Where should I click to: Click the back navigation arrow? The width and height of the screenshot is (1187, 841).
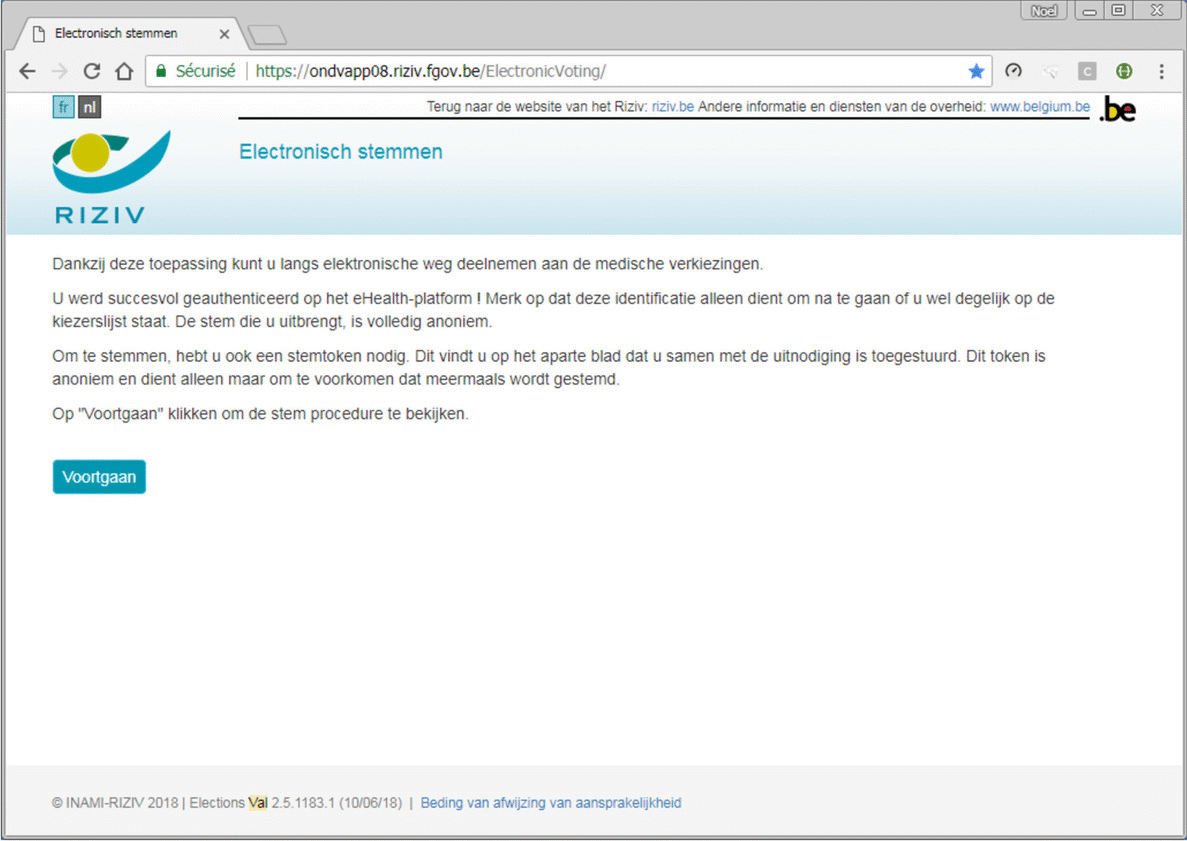point(27,71)
